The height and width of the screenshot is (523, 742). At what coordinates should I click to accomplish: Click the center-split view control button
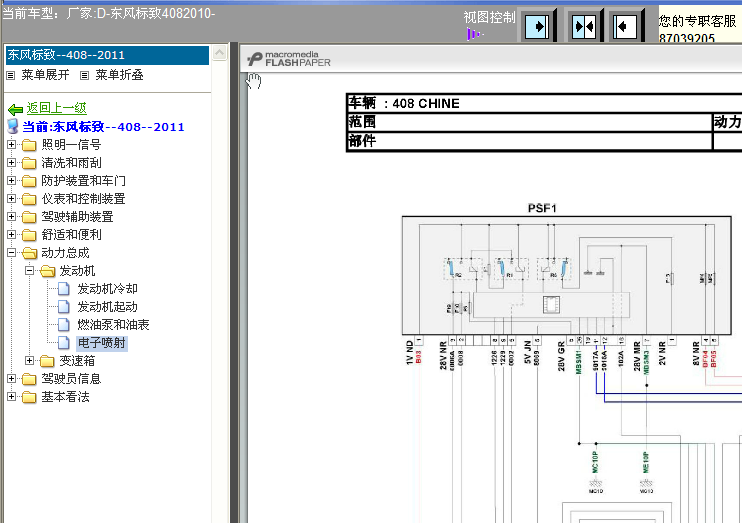584,26
